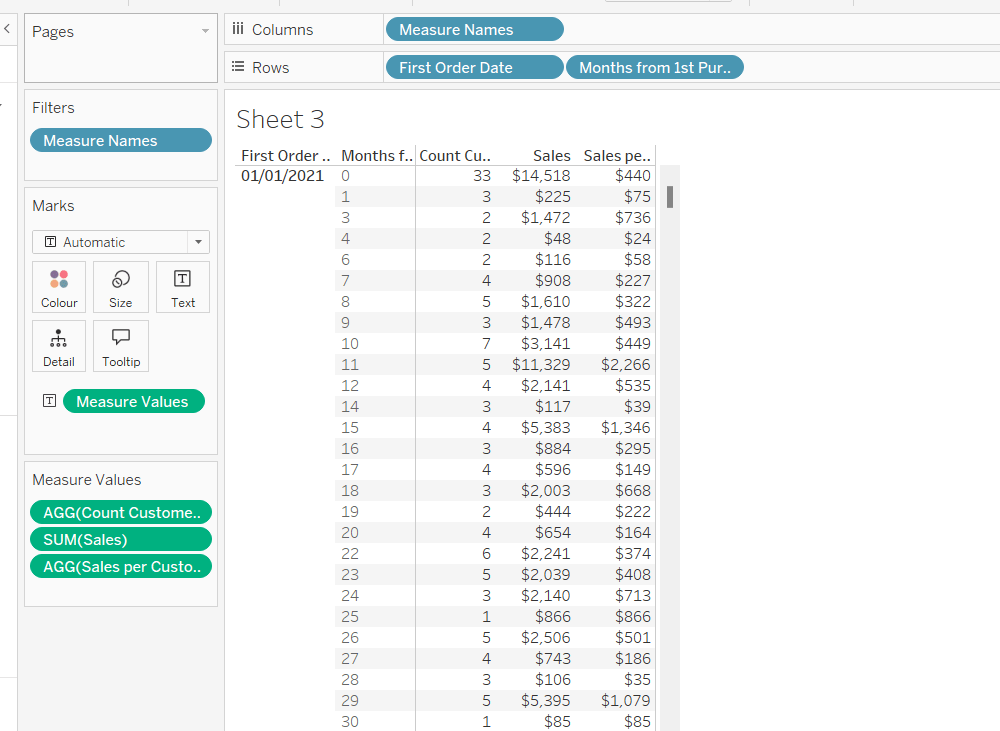Click the SUM(Sales) measure pill
The width and height of the screenshot is (1000, 731).
click(x=120, y=540)
